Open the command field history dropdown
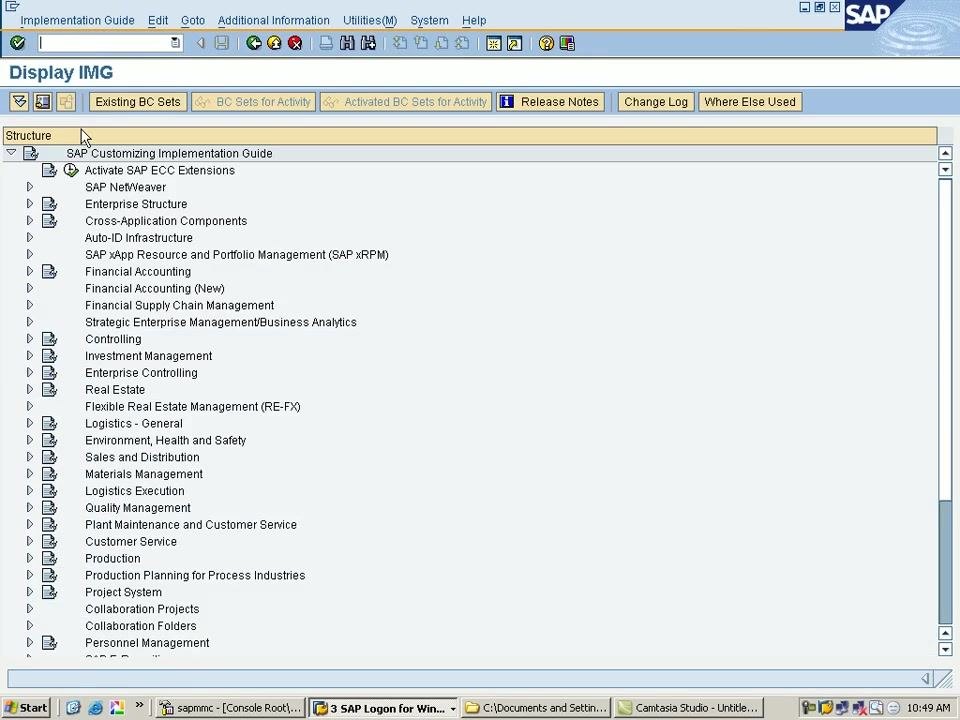This screenshot has width=960, height=720. tap(175, 43)
